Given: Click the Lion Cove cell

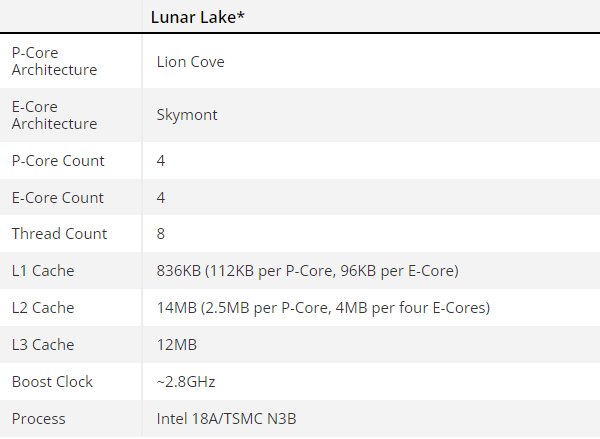Looking at the screenshot, I should click(x=191, y=62).
